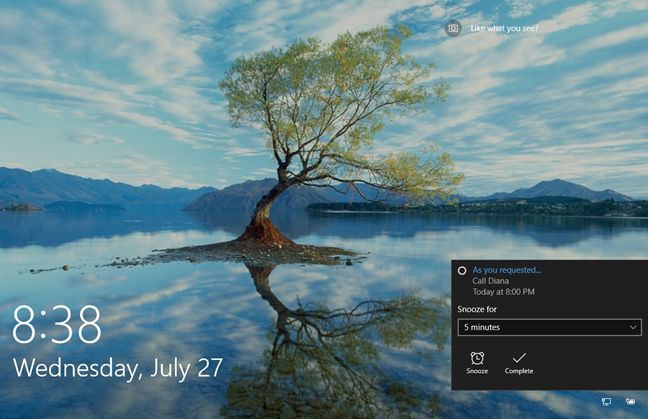The height and width of the screenshot is (419, 648).
Task: Click the 'Today at 8:00 PM' reminder time
Action: click(x=504, y=292)
